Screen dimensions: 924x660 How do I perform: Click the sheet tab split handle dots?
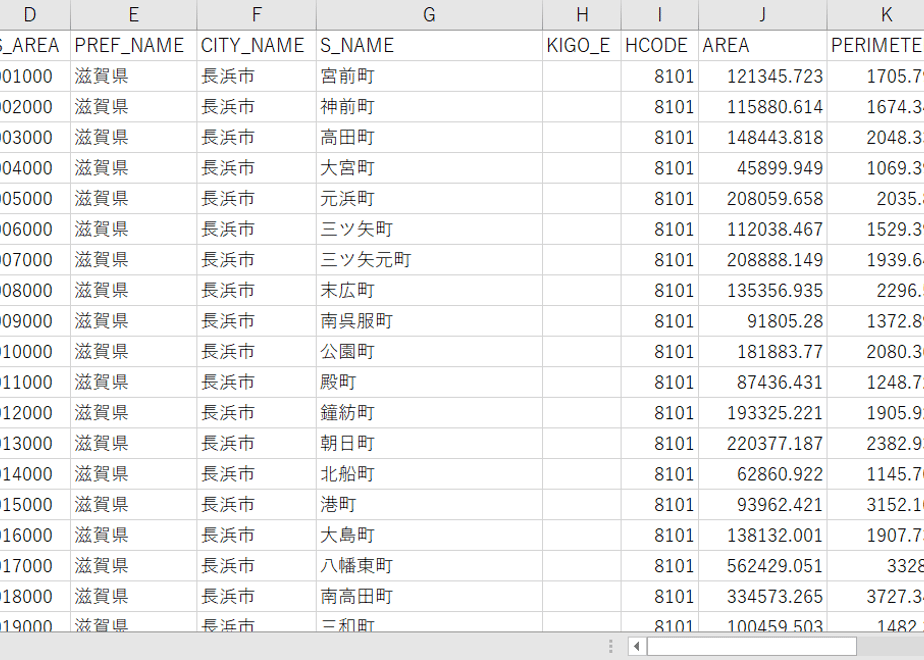point(610,646)
